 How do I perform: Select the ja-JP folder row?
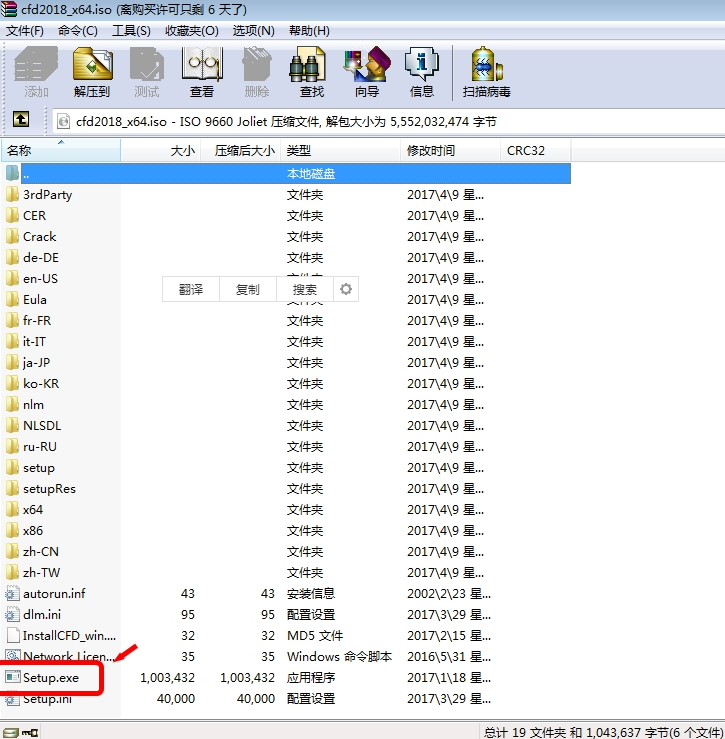(x=286, y=362)
